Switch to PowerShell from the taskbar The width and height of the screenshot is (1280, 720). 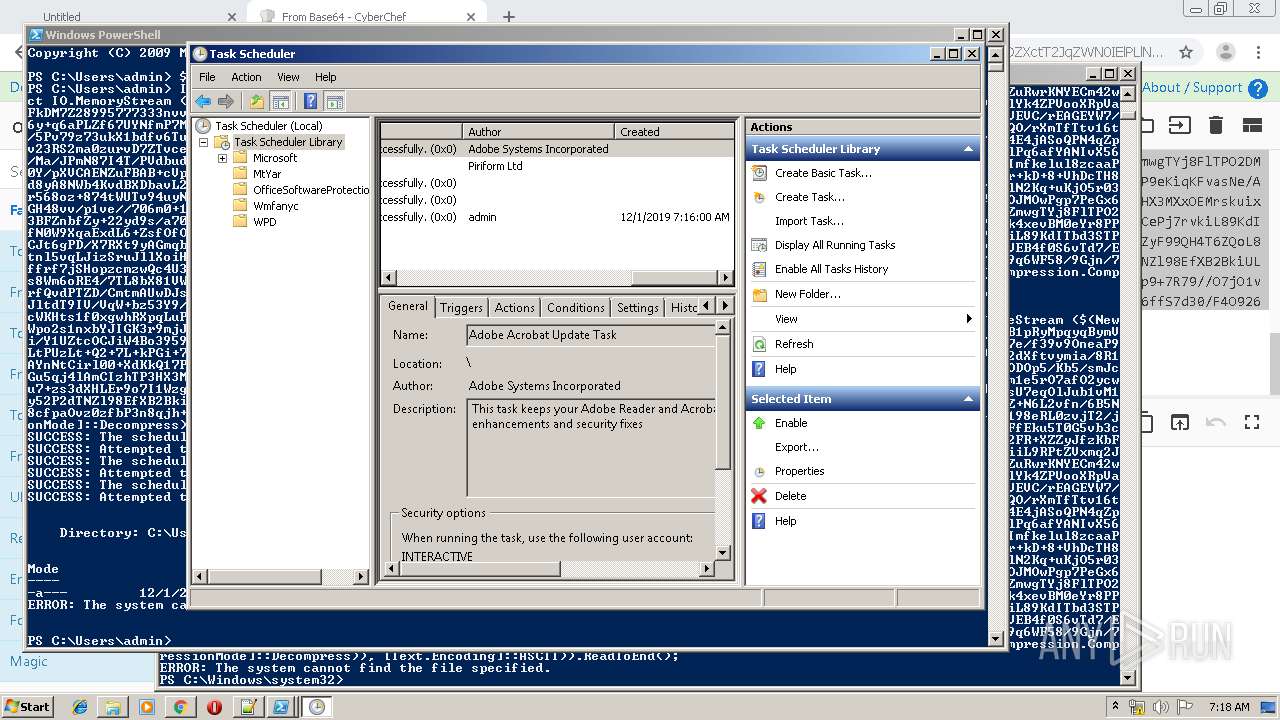click(281, 706)
